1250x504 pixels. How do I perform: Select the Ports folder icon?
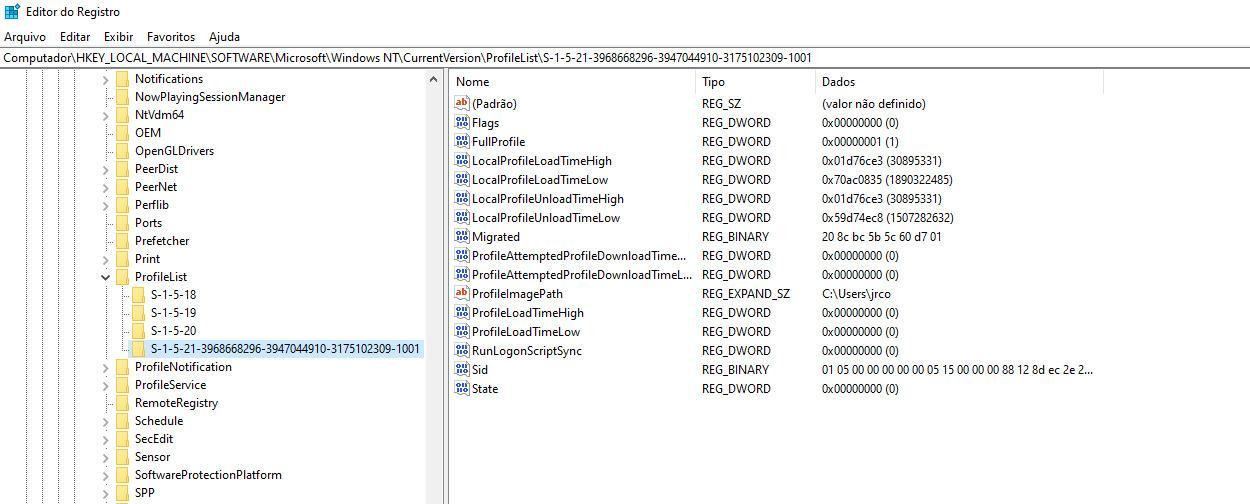(122, 223)
